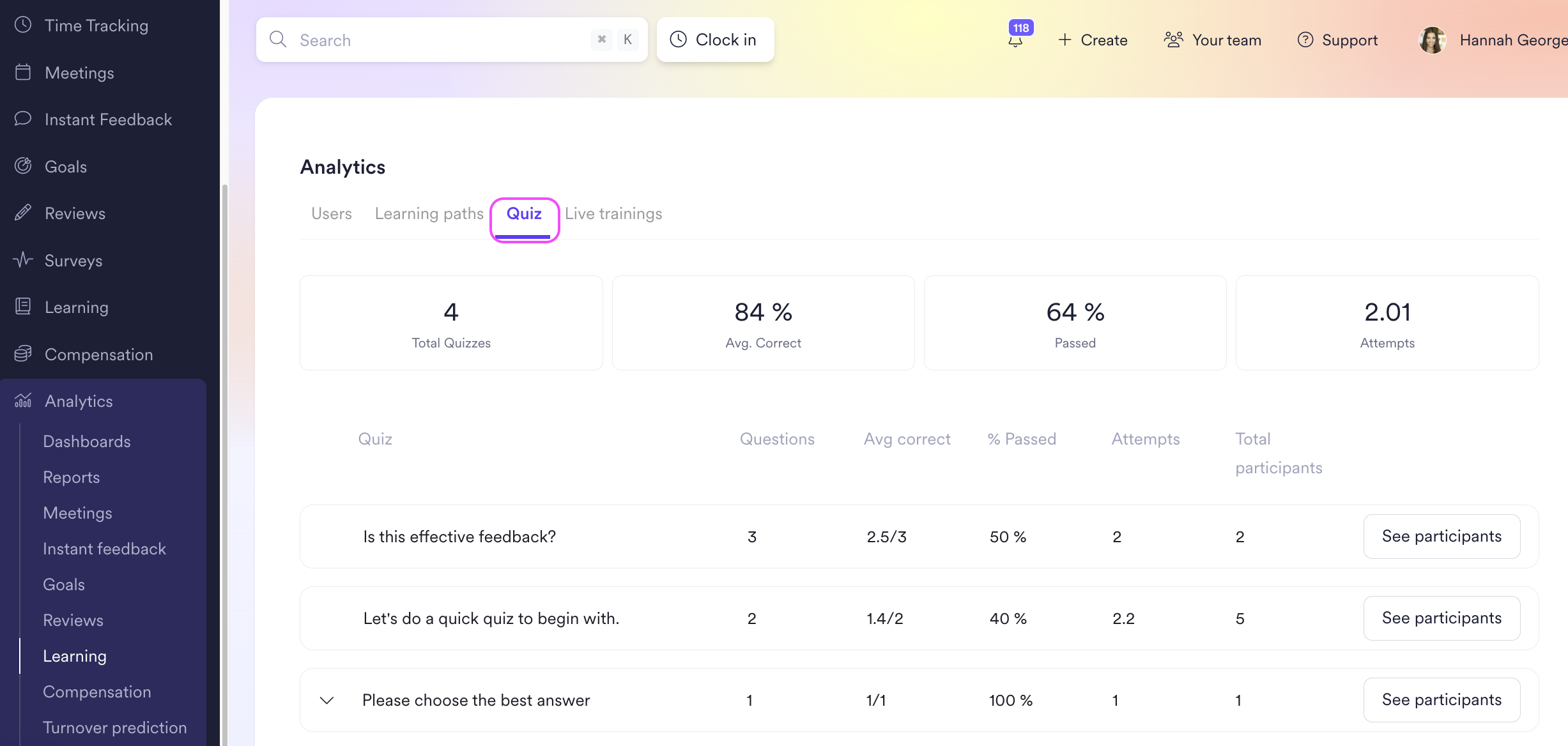Switch to the Learning paths tab
Image resolution: width=1568 pixels, height=746 pixels.
429,213
